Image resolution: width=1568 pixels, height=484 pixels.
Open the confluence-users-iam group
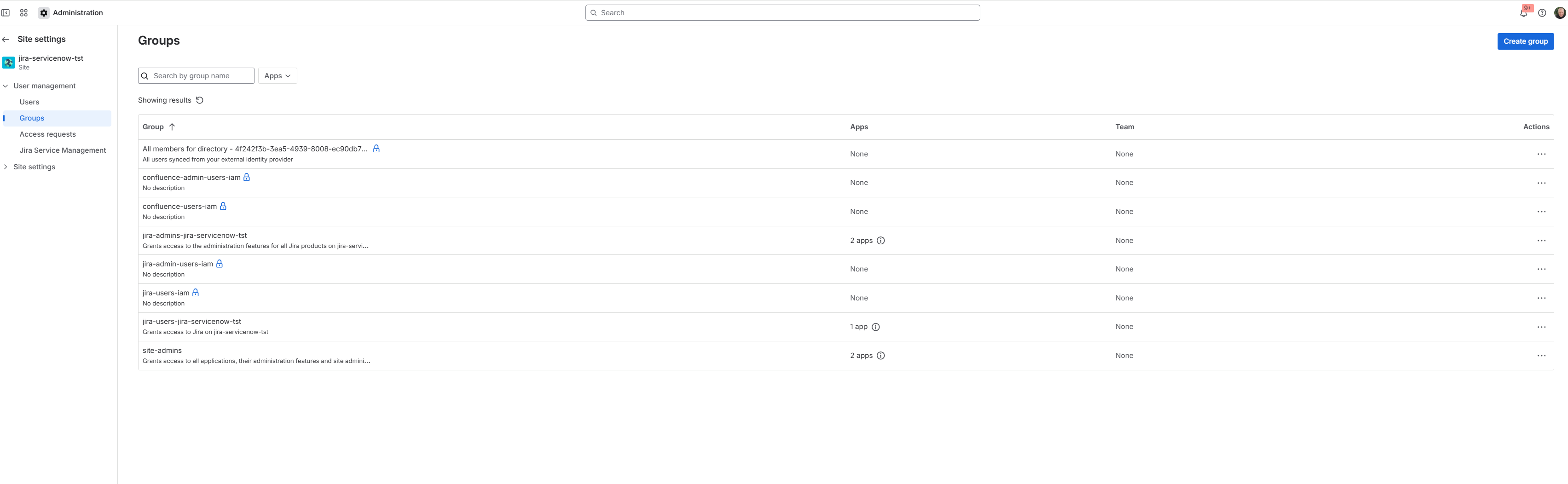(179, 207)
